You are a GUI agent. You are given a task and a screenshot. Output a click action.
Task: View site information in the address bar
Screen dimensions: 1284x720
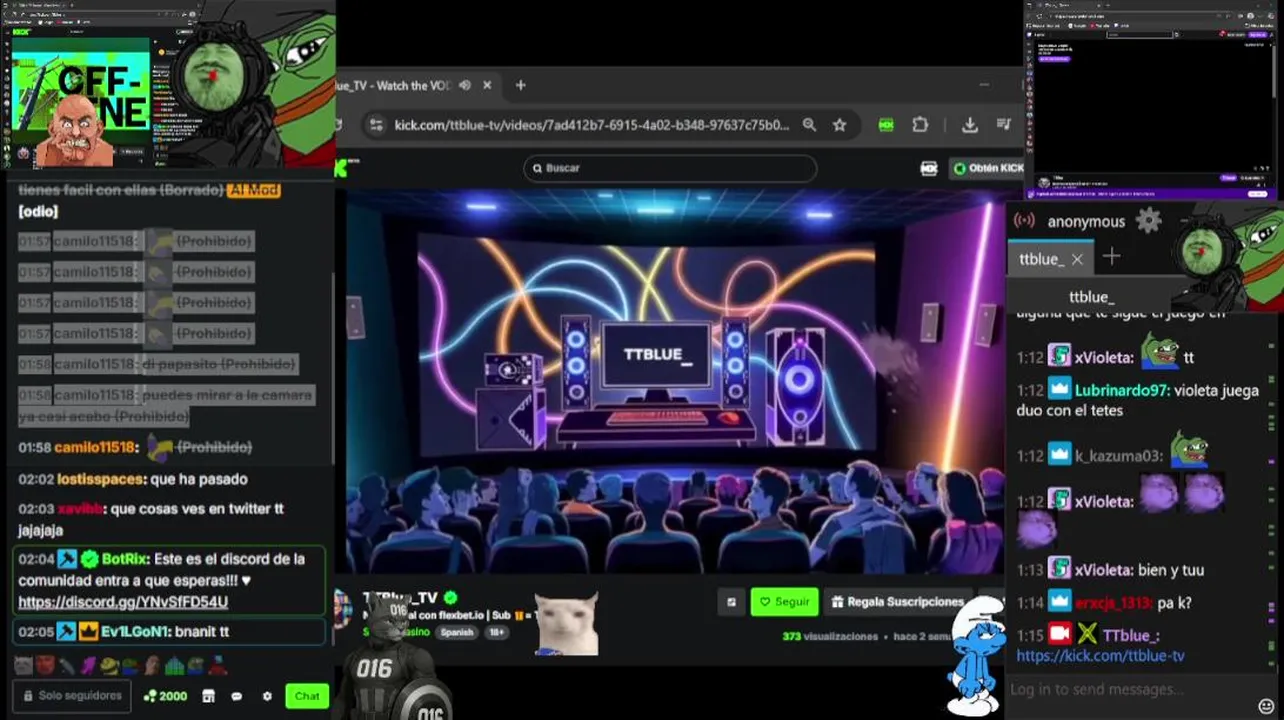[376, 125]
